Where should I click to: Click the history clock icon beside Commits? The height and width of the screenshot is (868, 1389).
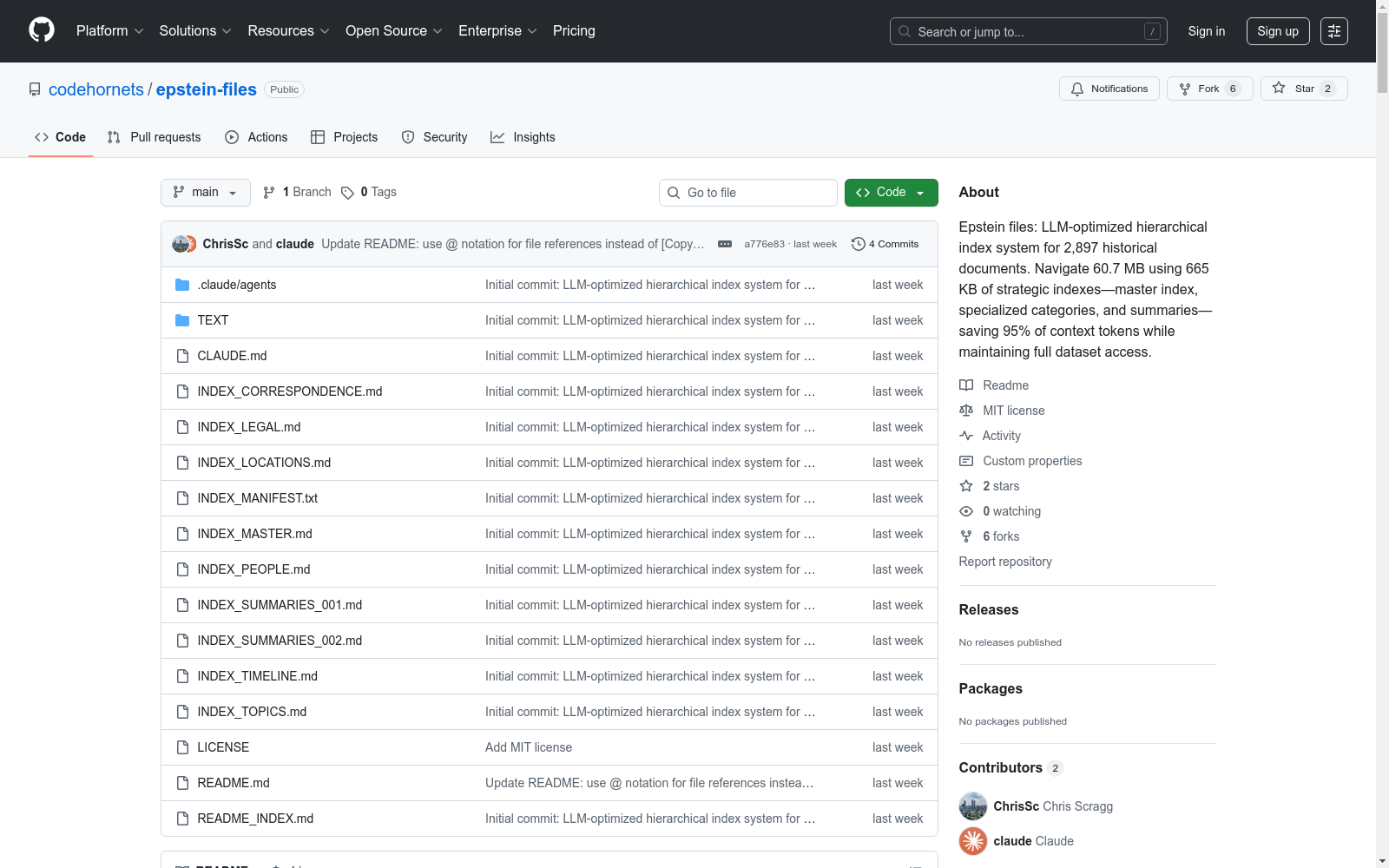click(x=859, y=244)
